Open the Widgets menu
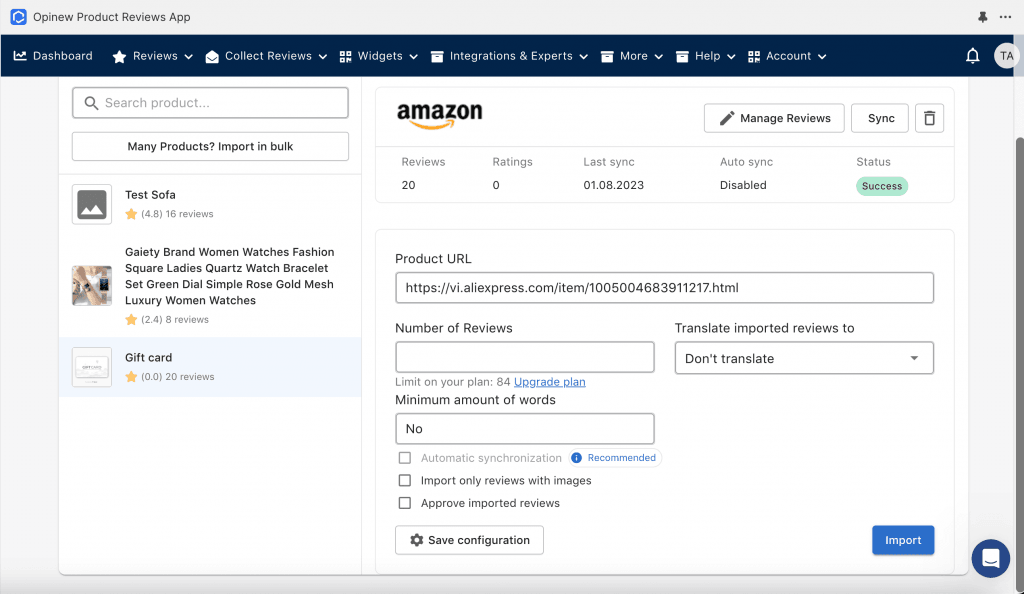 point(379,56)
